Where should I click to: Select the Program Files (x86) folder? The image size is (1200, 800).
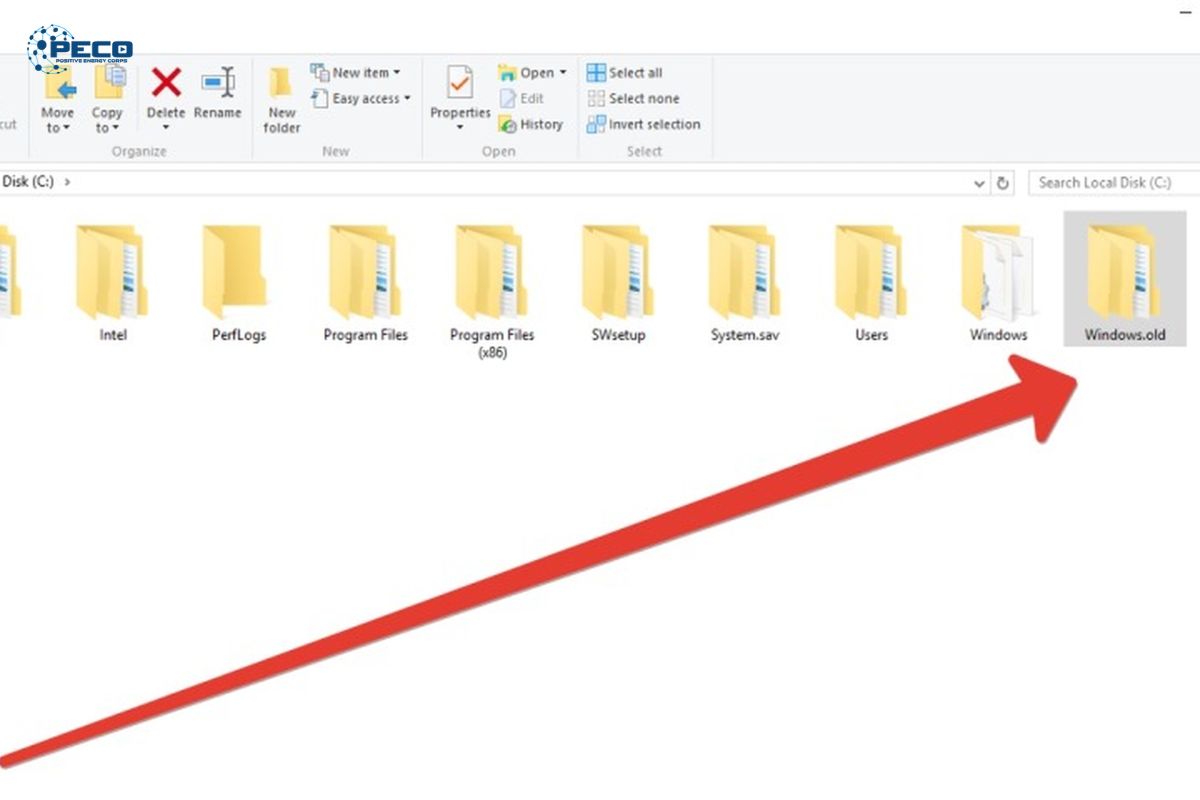[492, 291]
